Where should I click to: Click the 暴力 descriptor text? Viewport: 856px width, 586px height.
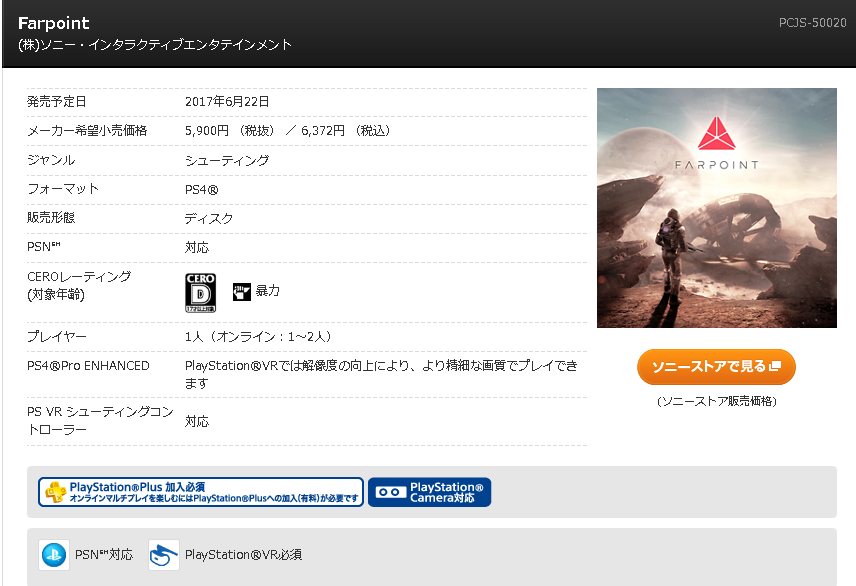click(268, 291)
